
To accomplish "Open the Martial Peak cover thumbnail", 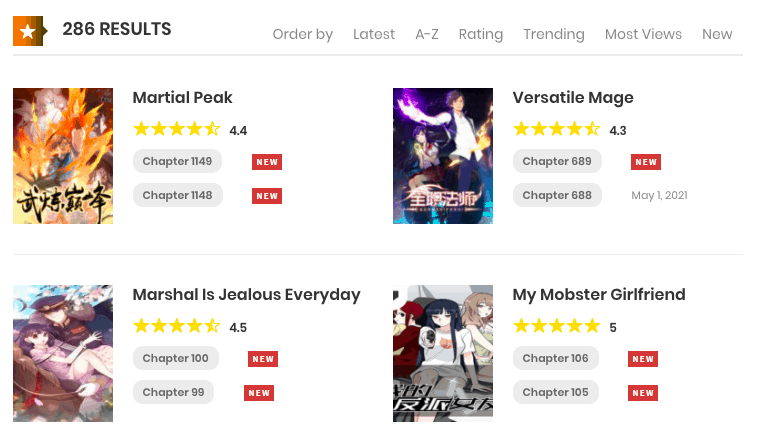I will click(63, 156).
